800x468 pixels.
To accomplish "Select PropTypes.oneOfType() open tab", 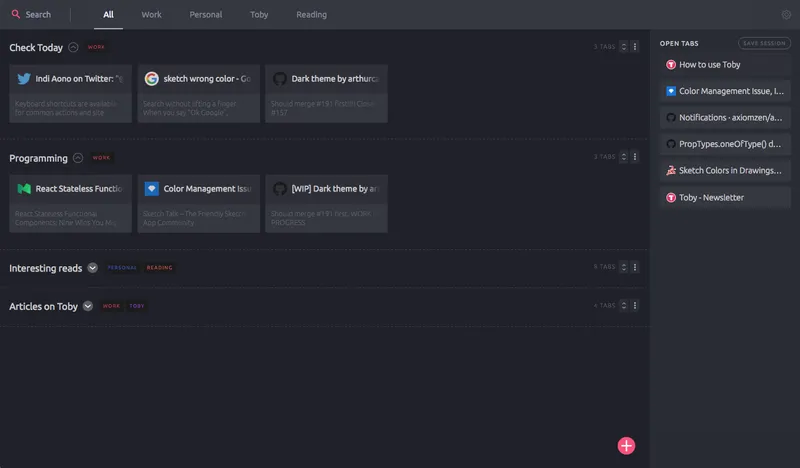I will pos(725,144).
